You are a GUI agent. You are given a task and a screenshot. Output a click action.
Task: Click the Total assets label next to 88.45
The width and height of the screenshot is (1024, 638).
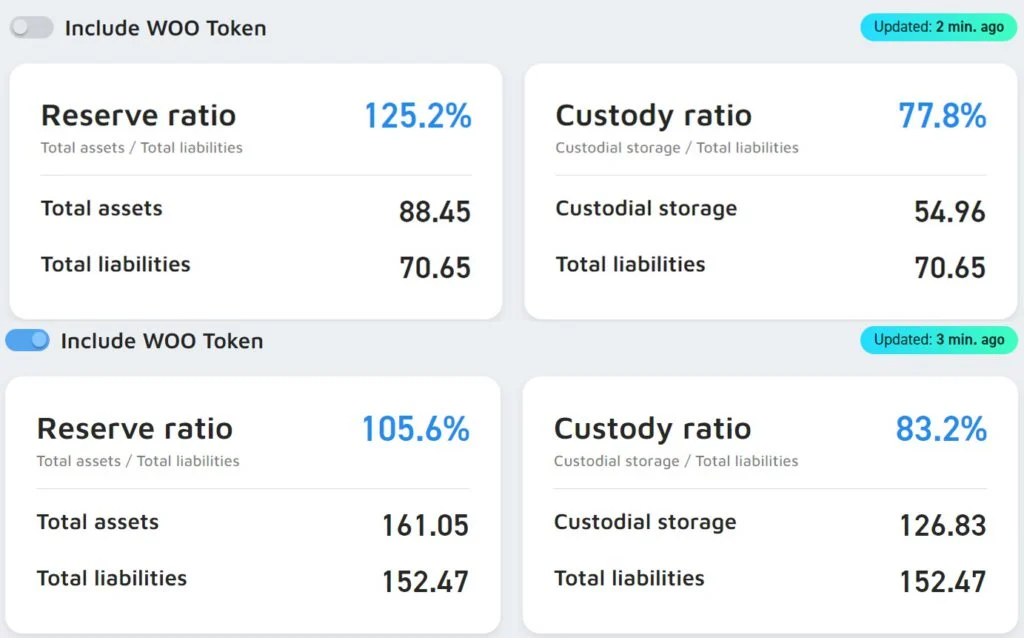101,209
